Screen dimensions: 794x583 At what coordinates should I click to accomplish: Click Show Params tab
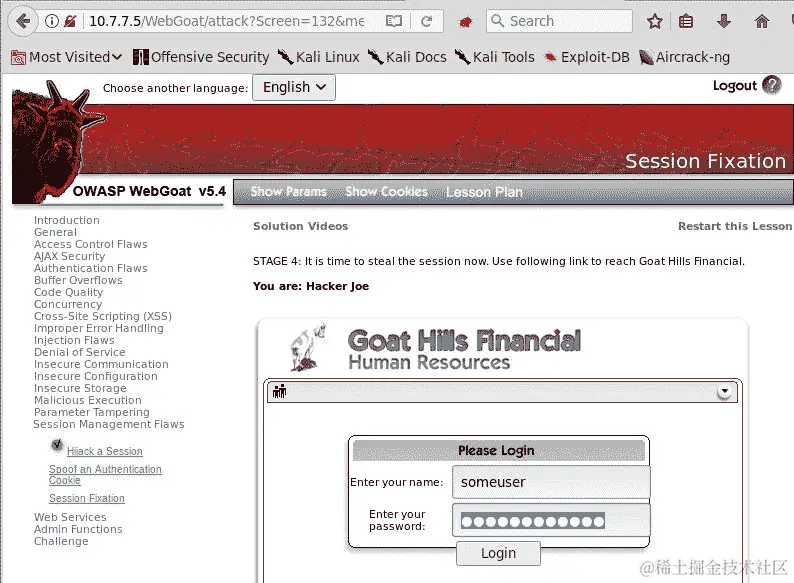coord(289,191)
